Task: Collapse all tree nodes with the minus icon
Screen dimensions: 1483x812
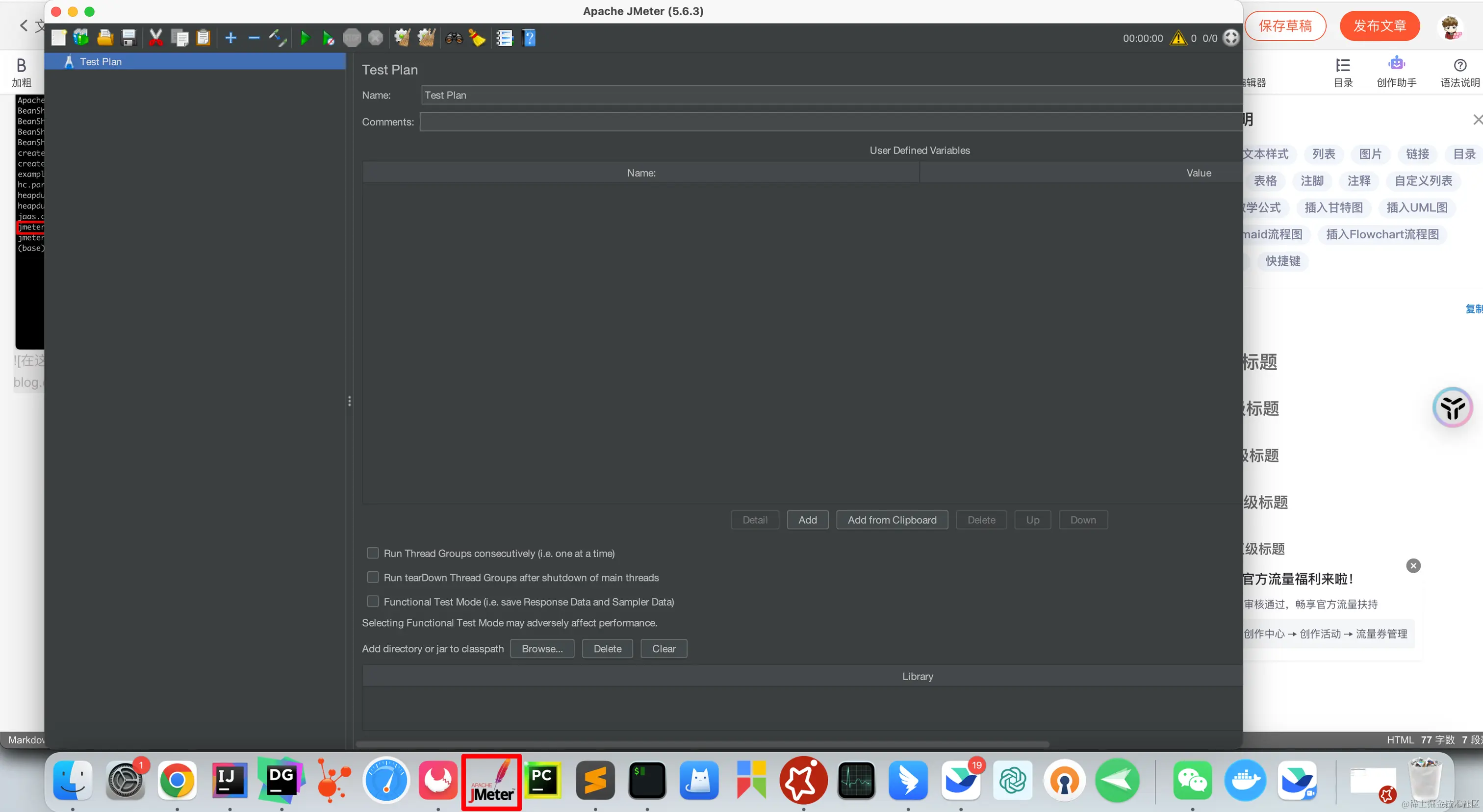Action: pos(254,38)
